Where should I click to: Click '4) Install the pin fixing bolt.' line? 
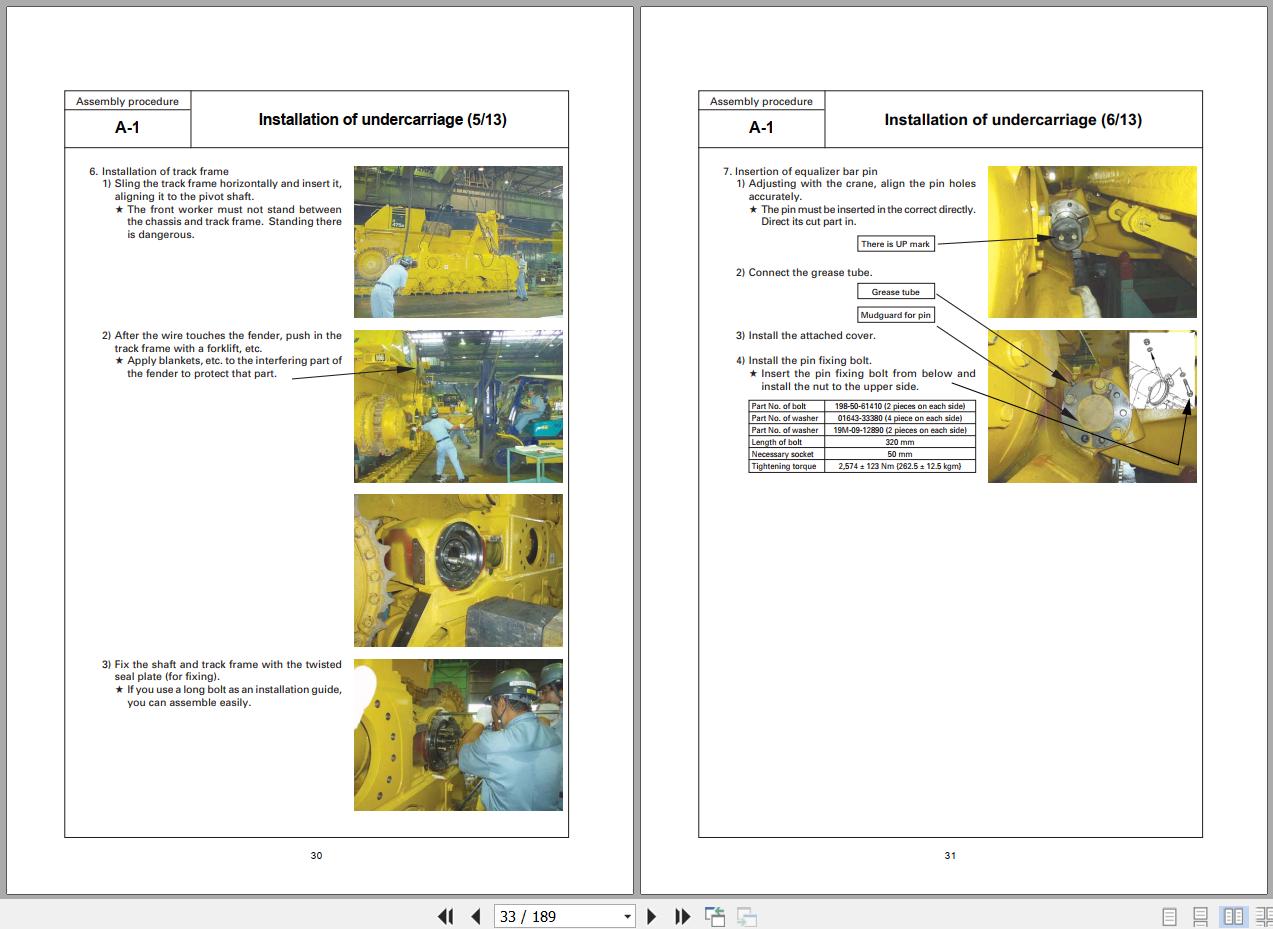coord(804,360)
